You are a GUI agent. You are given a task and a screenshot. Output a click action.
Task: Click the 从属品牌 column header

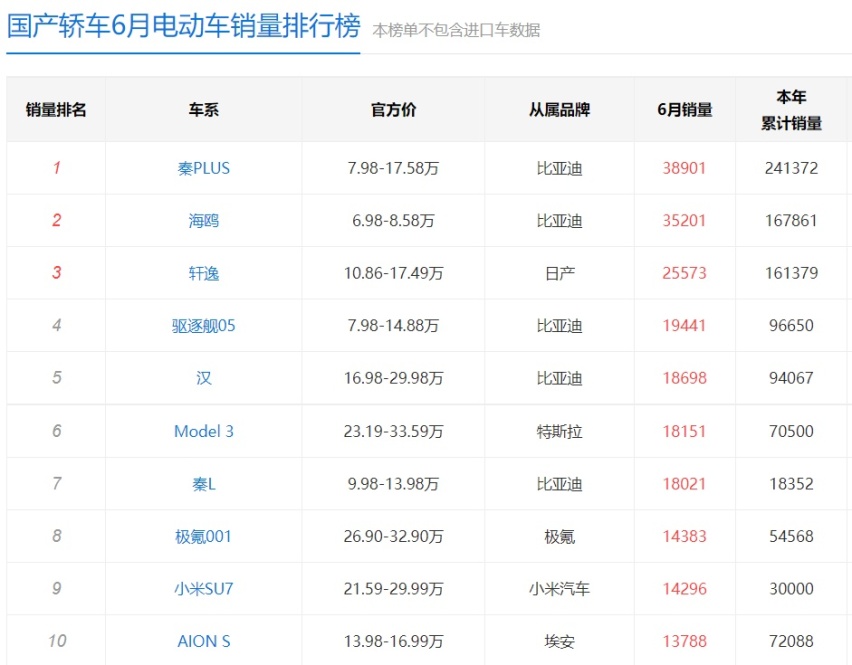pos(560,110)
